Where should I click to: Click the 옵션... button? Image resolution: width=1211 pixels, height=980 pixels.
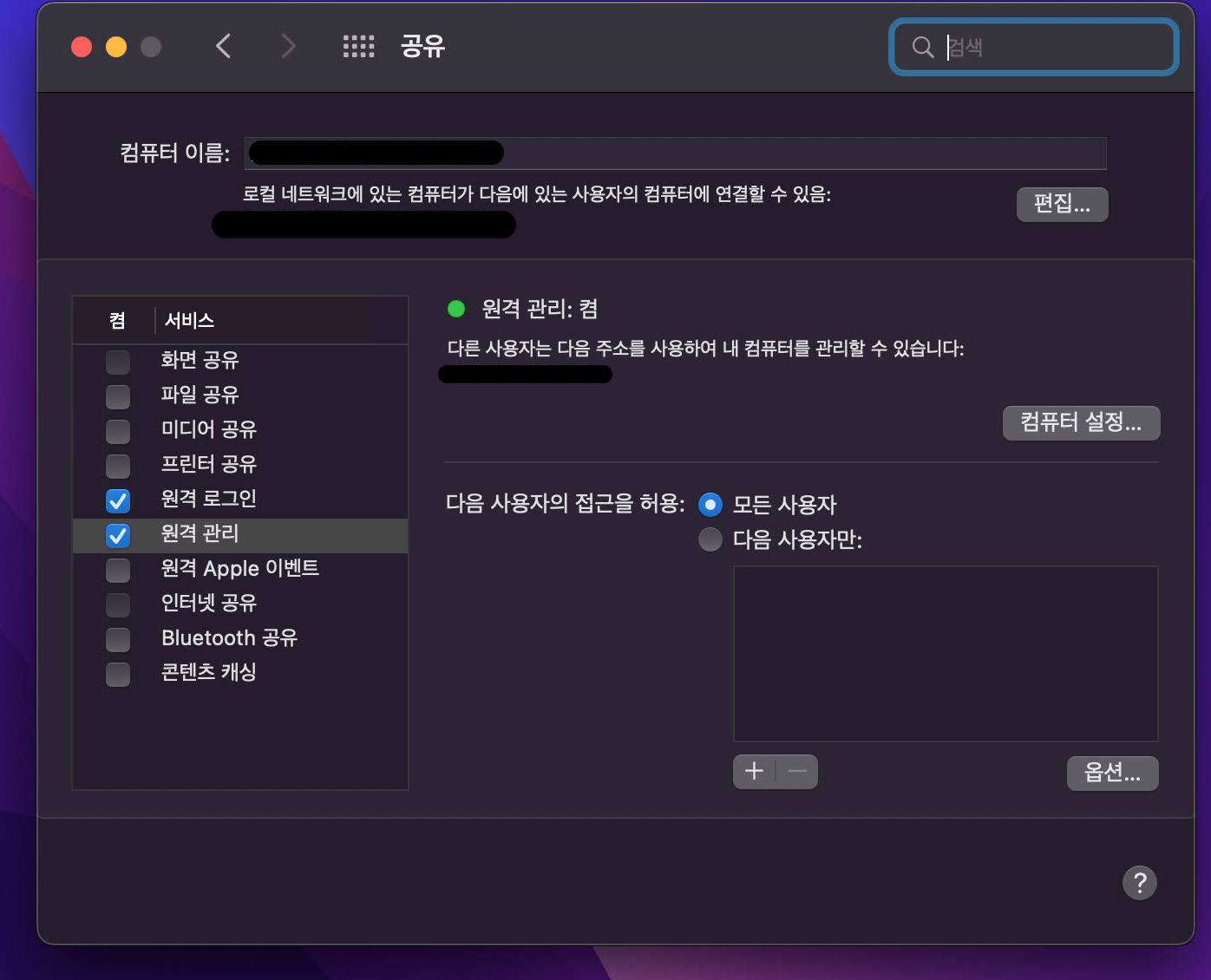(1112, 773)
